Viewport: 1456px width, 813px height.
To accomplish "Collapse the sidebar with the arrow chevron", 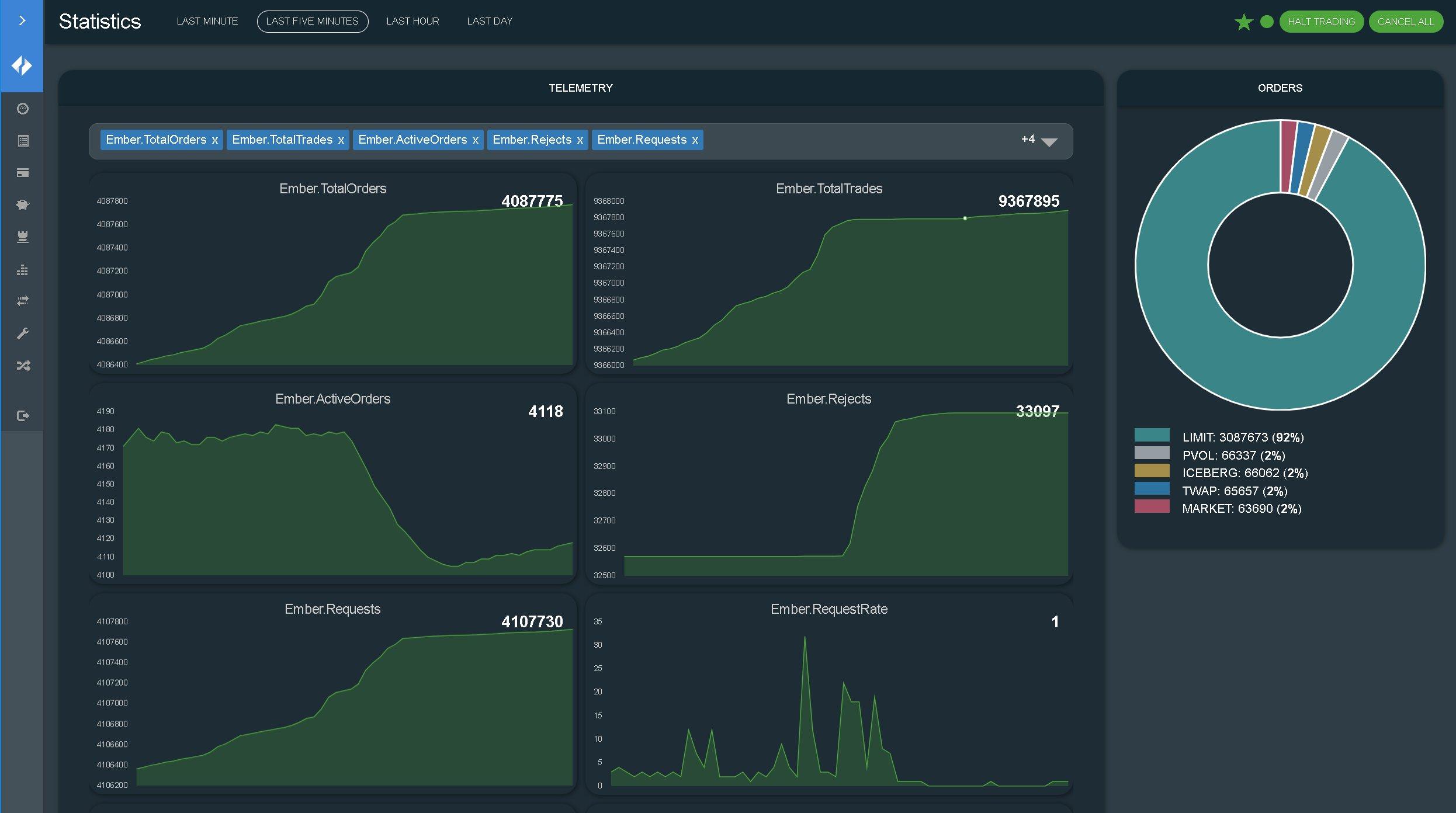I will click(x=22, y=20).
